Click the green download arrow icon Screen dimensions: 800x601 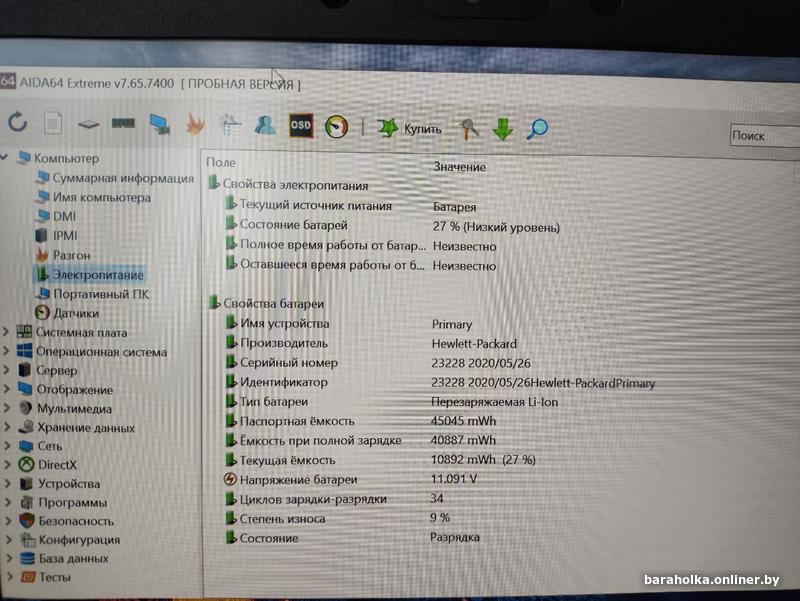503,129
